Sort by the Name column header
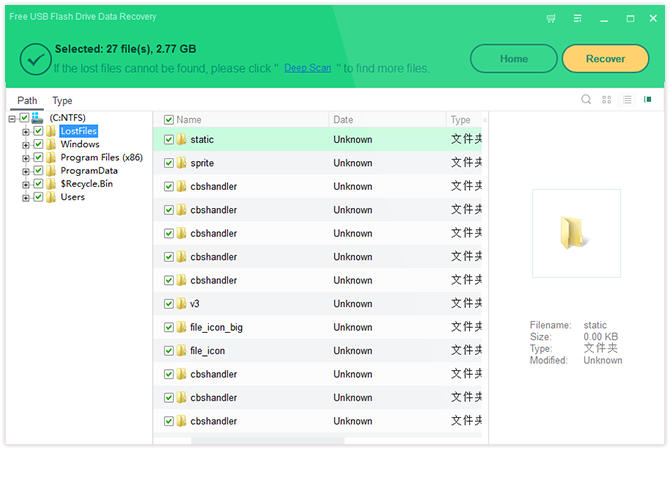This screenshot has width=670, height=480. [x=189, y=120]
